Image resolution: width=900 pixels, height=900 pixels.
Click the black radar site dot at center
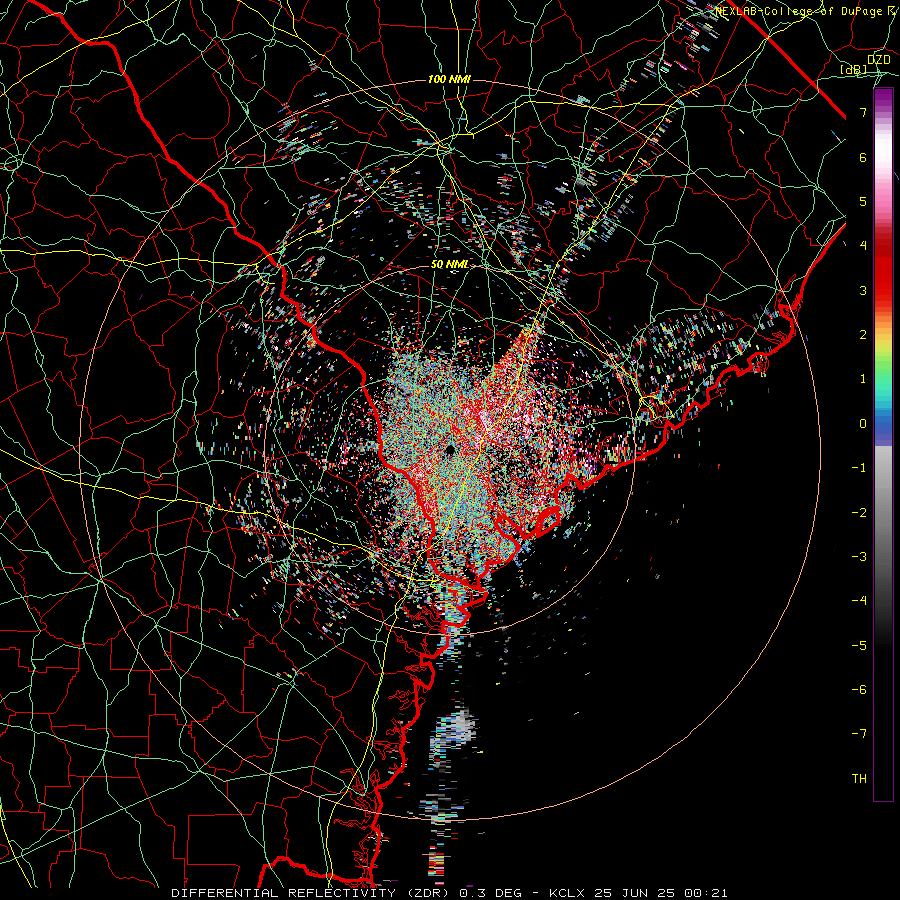pyautogui.click(x=451, y=449)
